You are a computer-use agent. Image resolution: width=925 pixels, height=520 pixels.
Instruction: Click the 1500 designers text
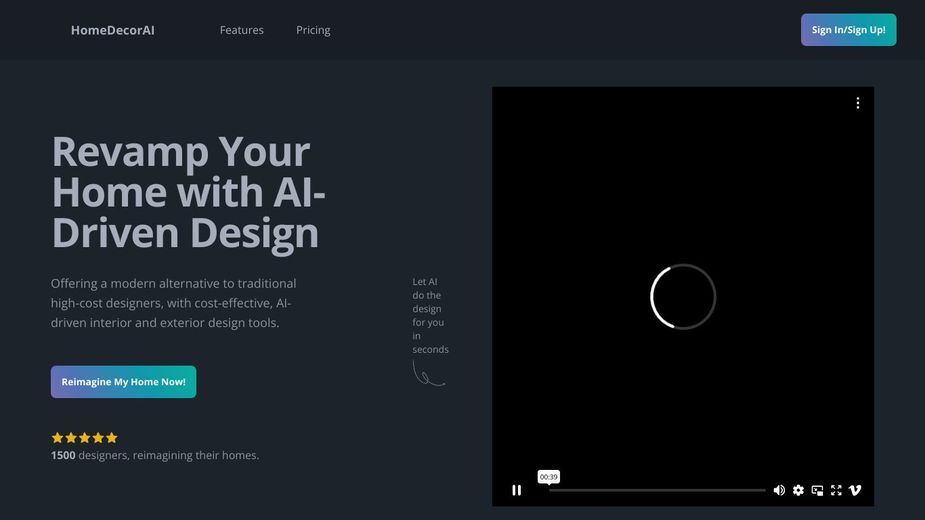[155, 455]
